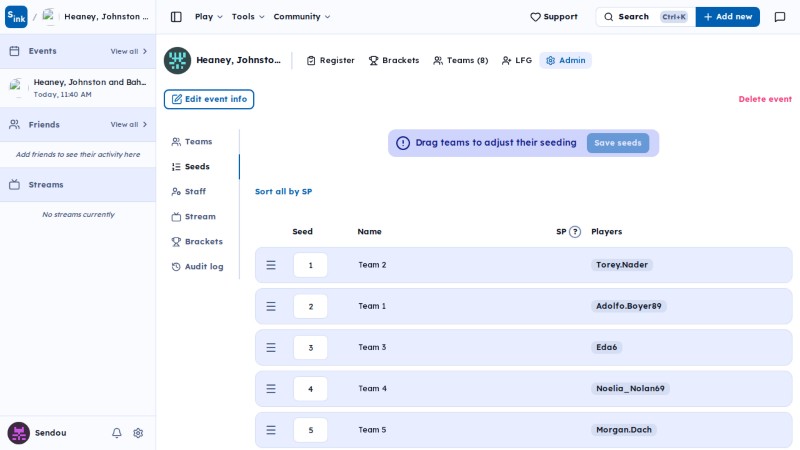Click the Sendou user avatar
The height and width of the screenshot is (450, 800).
tap(18, 433)
